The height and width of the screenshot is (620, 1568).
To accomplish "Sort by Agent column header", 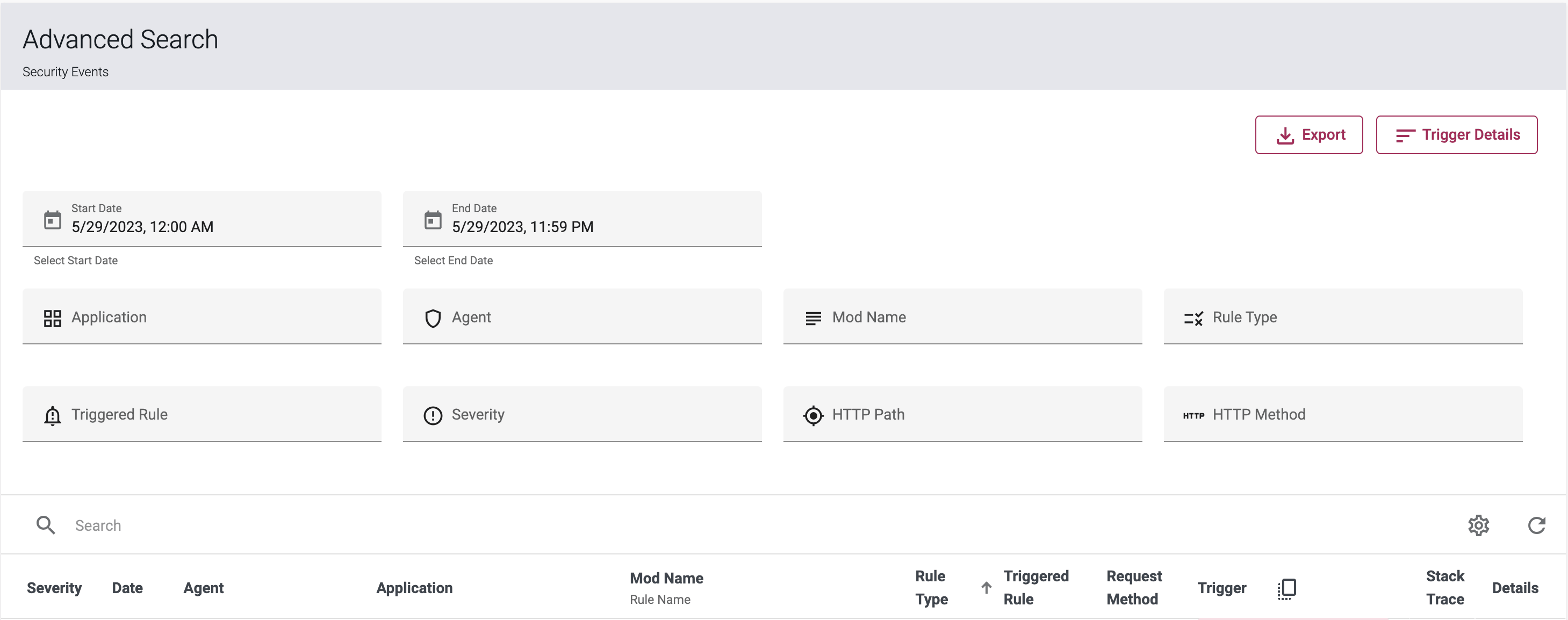I will coord(203,588).
